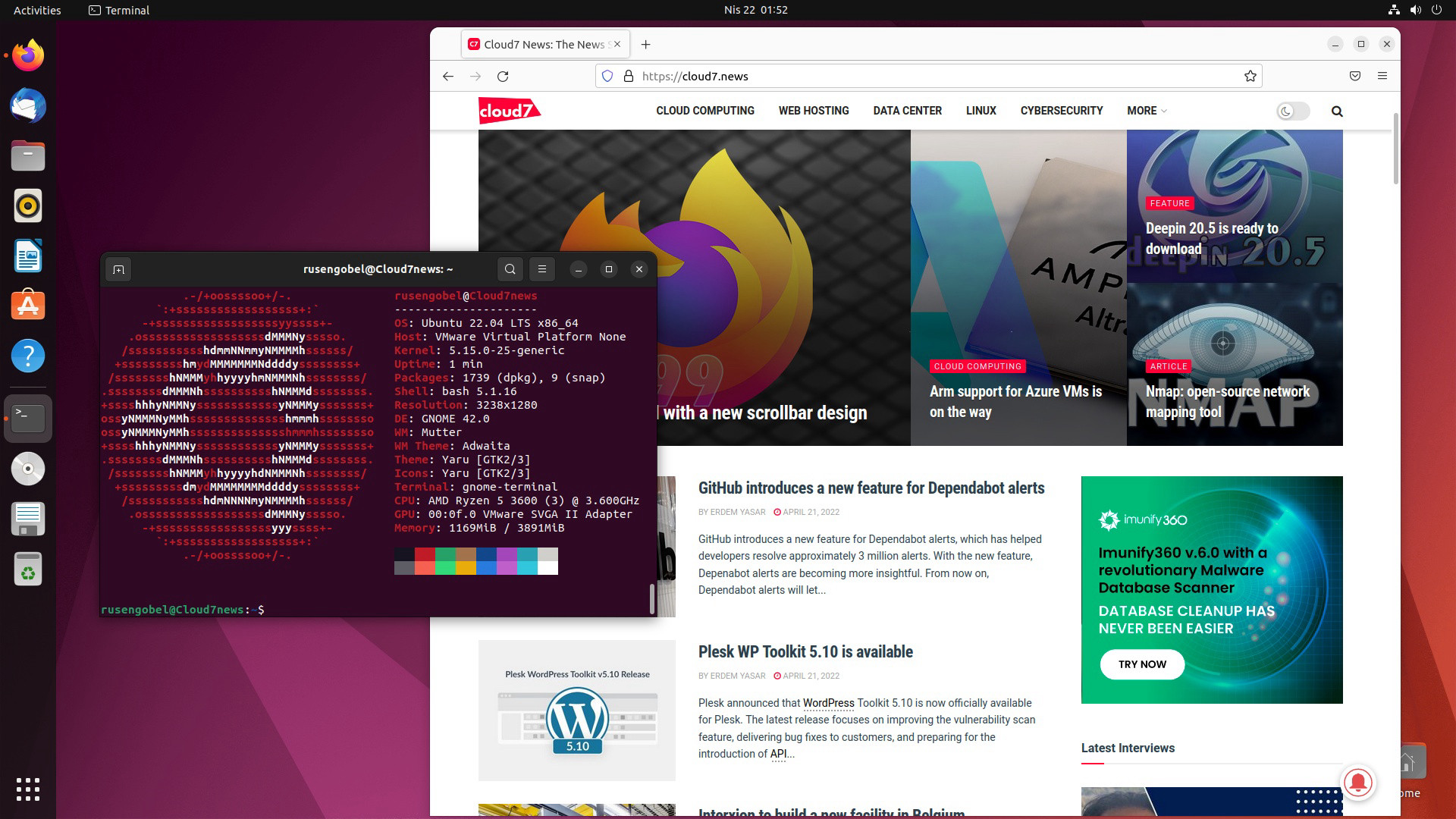Open the clock calendar Nis 22 01:52

755,10
